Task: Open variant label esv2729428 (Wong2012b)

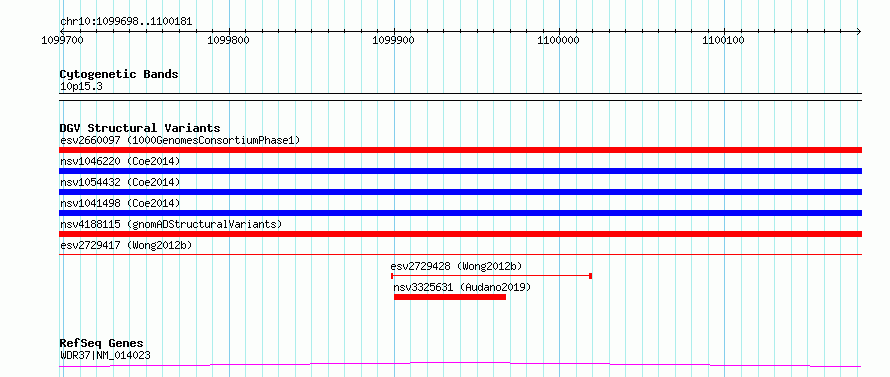Action: (456, 266)
